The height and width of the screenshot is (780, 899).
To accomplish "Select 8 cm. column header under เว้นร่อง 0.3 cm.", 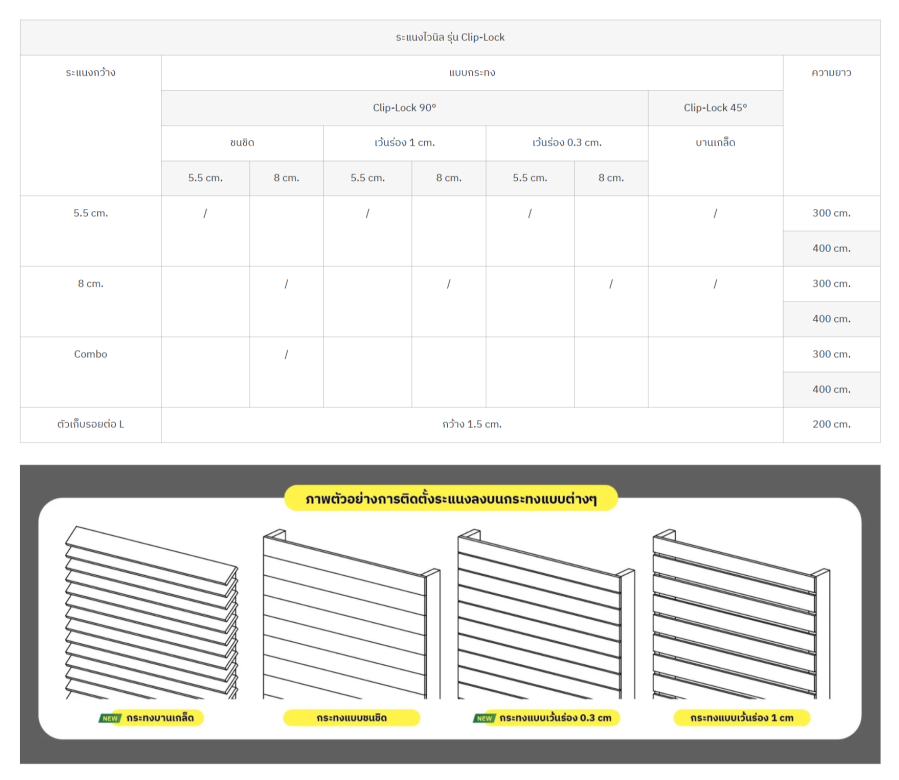I will tap(611, 178).
